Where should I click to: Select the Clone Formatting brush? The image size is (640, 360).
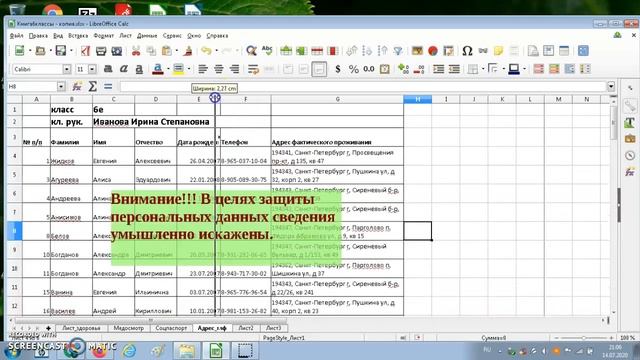click(x=188, y=51)
